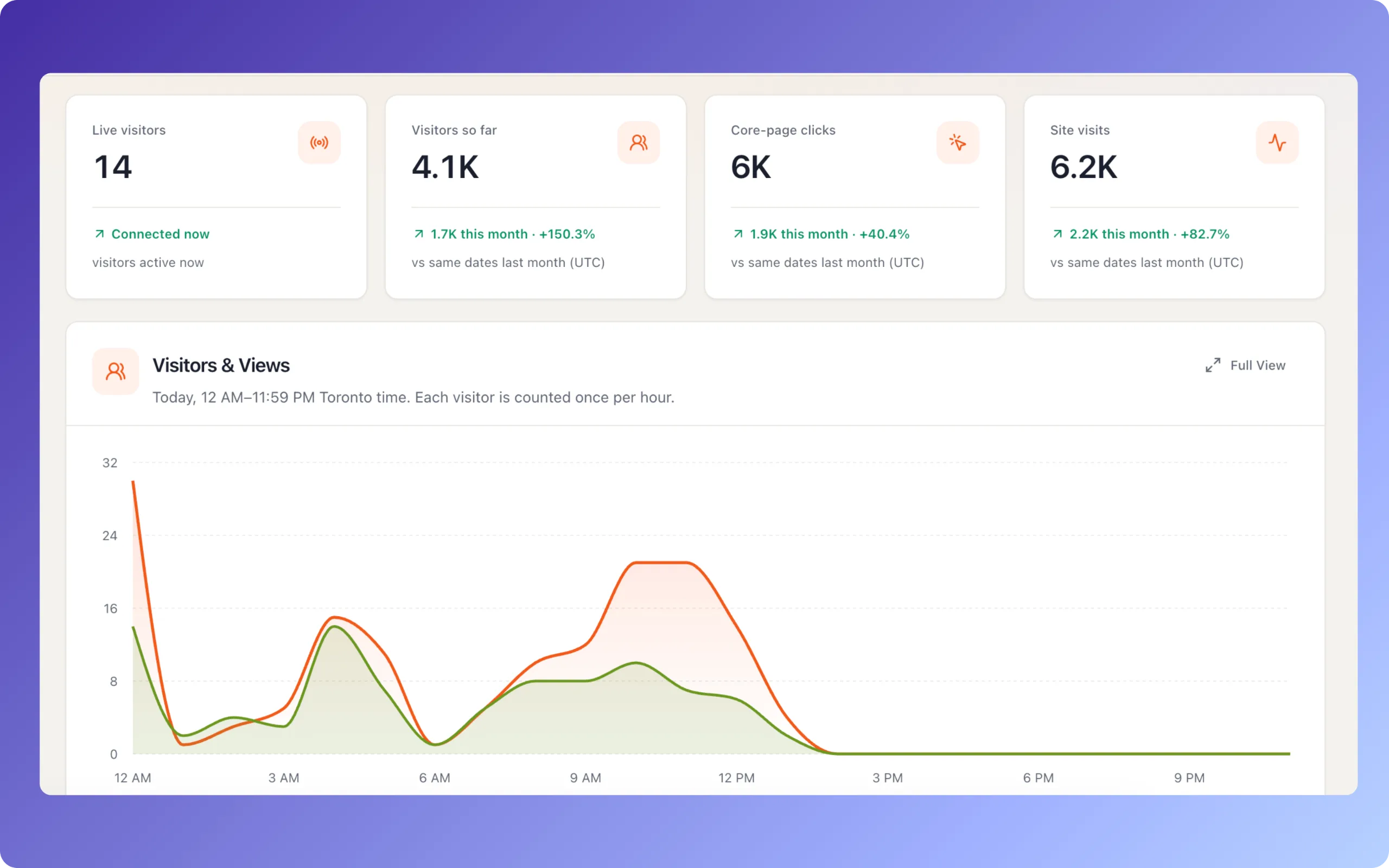Image resolution: width=1389 pixels, height=868 pixels.
Task: Click the orange line's 12 AM spike near 32
Action: click(x=133, y=482)
